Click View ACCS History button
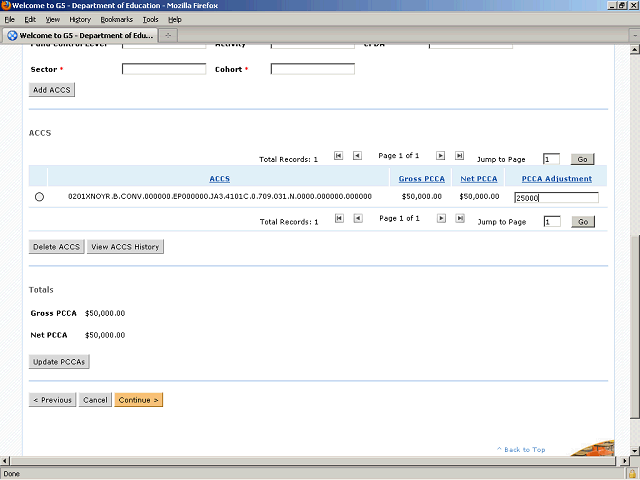This screenshot has height=480, width=640. point(125,246)
